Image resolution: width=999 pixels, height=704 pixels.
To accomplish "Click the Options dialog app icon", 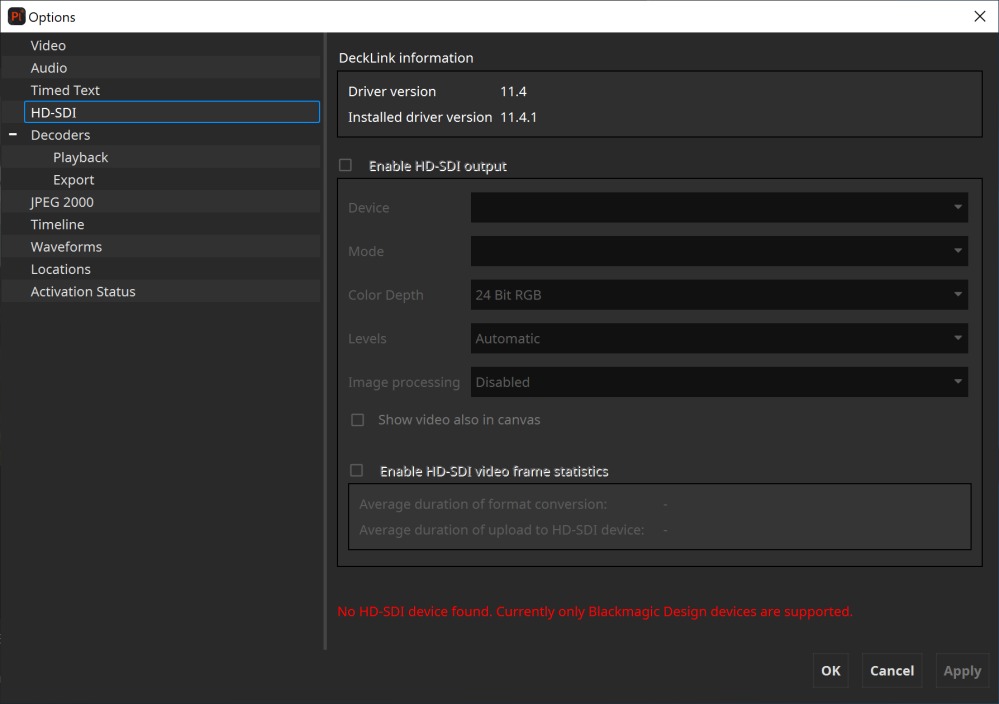I will point(16,16).
